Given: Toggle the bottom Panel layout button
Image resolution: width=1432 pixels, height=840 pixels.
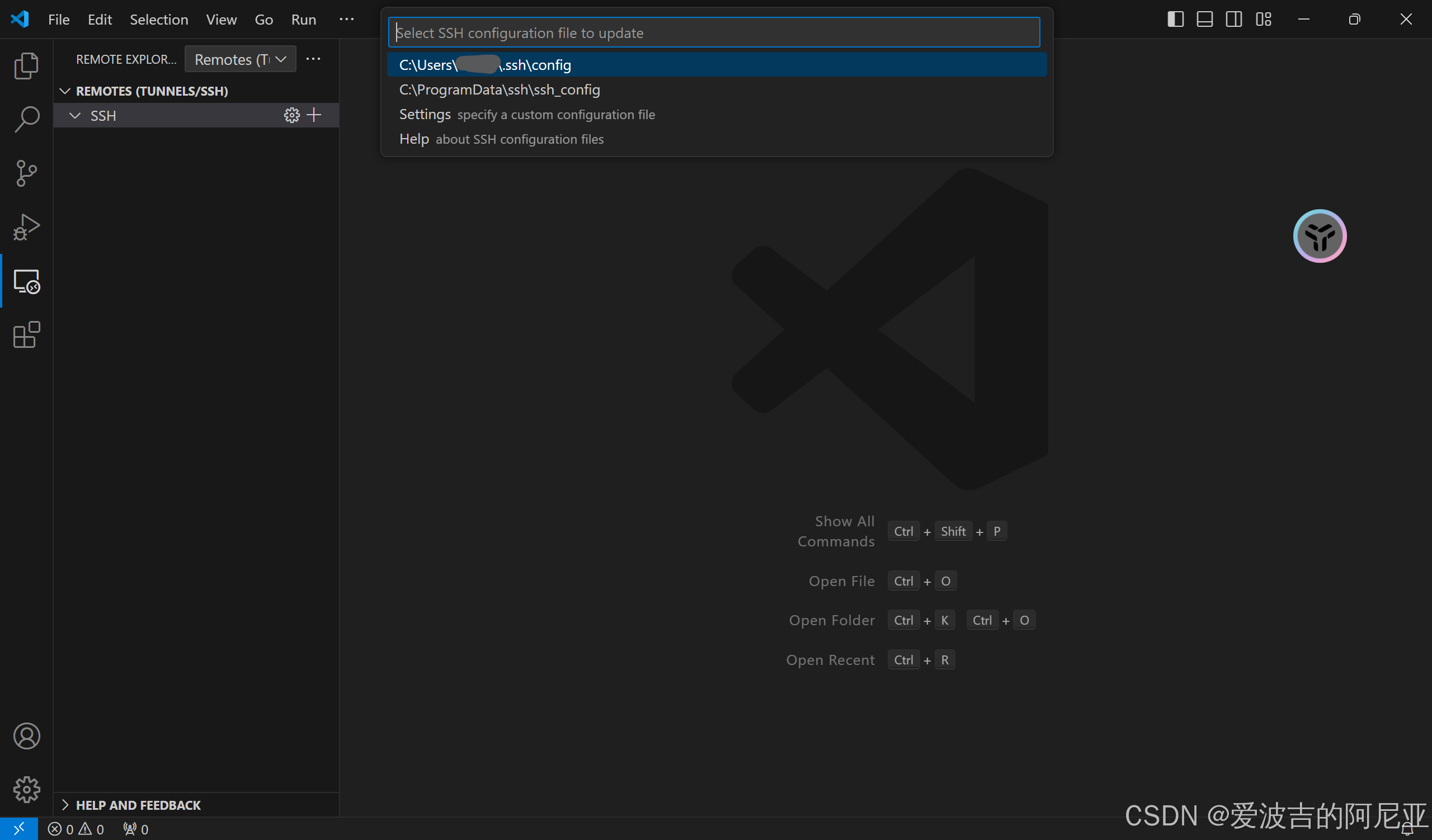Looking at the screenshot, I should (x=1204, y=20).
